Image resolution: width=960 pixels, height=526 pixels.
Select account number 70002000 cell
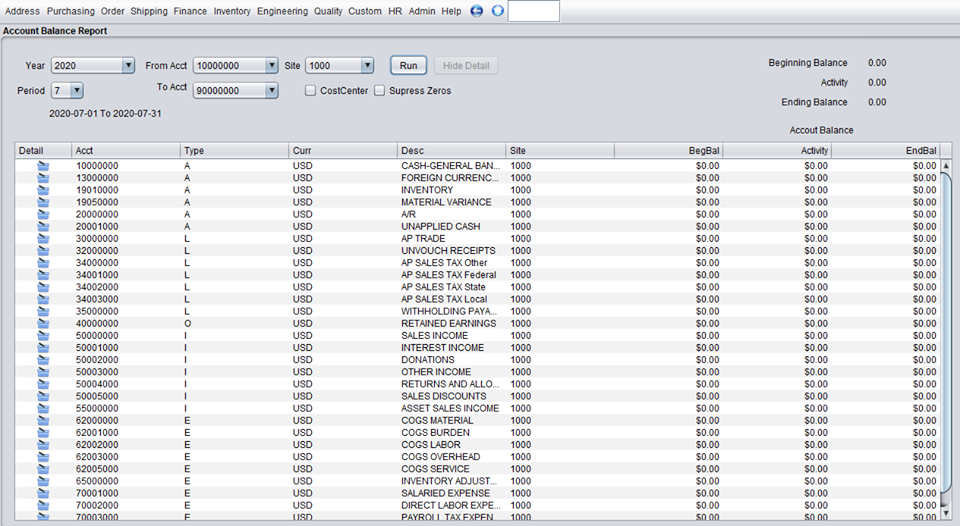tap(126, 506)
